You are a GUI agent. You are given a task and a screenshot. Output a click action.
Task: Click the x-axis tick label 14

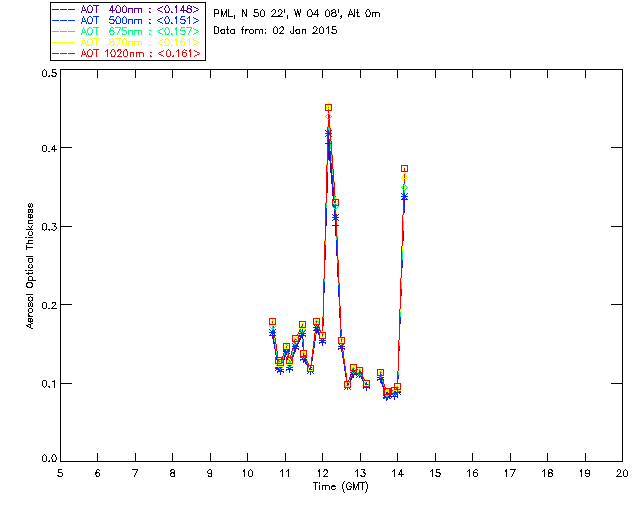[398, 473]
